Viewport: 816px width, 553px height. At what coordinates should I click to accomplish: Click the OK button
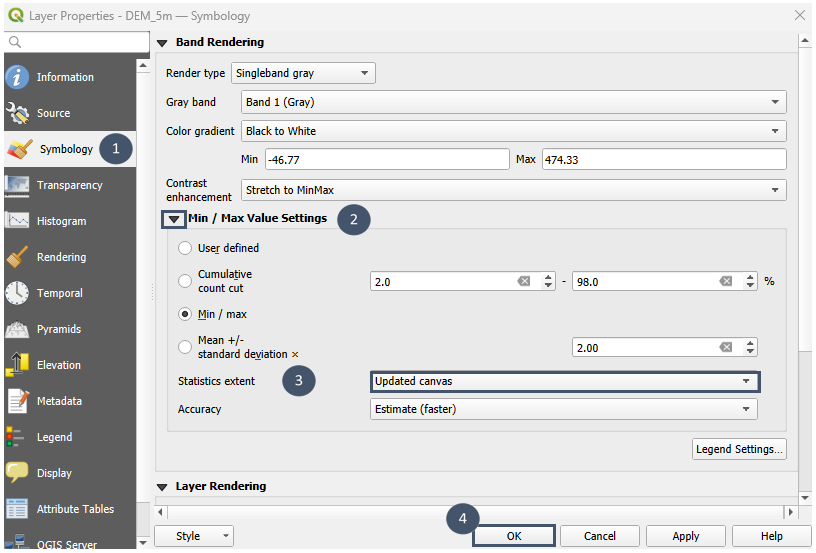[513, 536]
